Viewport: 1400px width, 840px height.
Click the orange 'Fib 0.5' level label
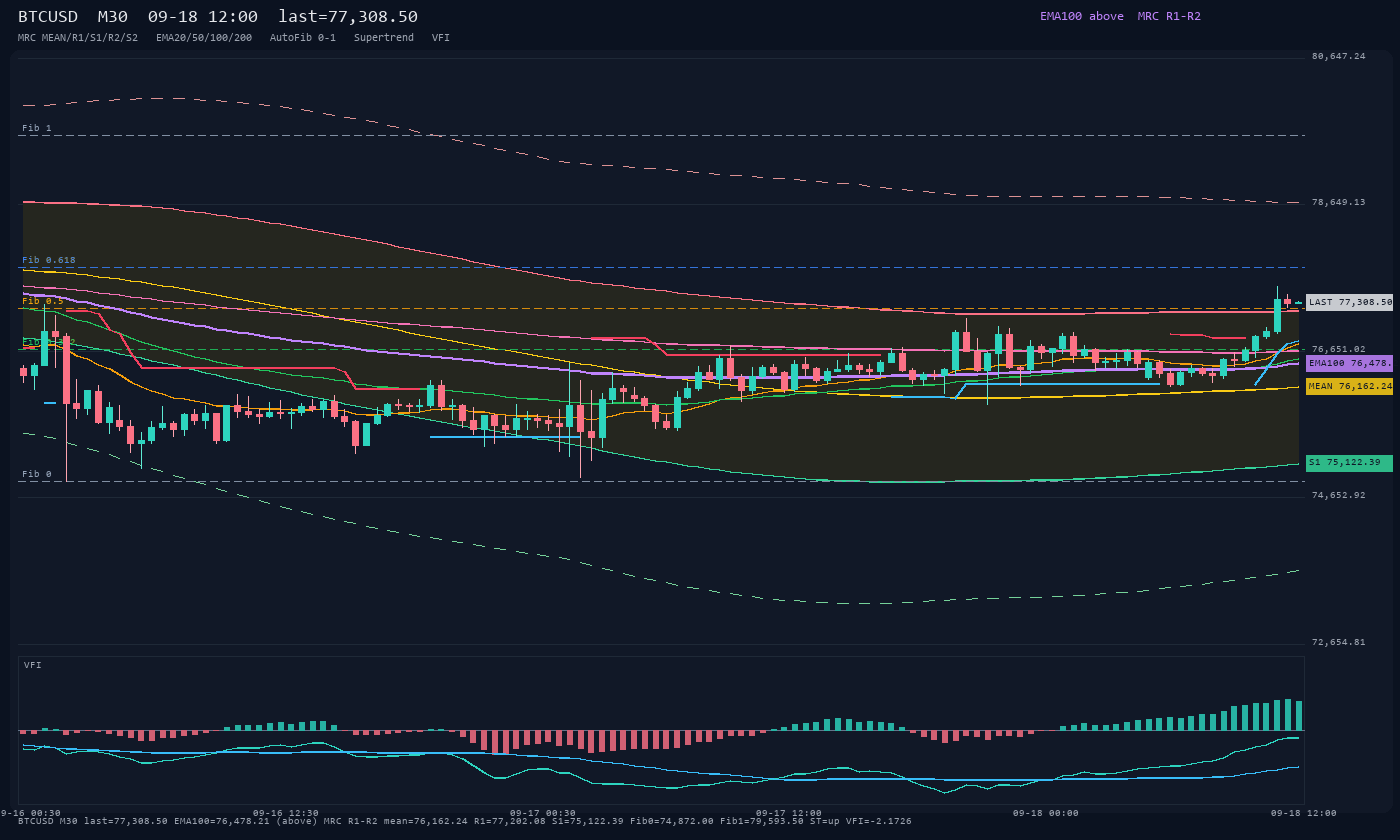pos(43,301)
